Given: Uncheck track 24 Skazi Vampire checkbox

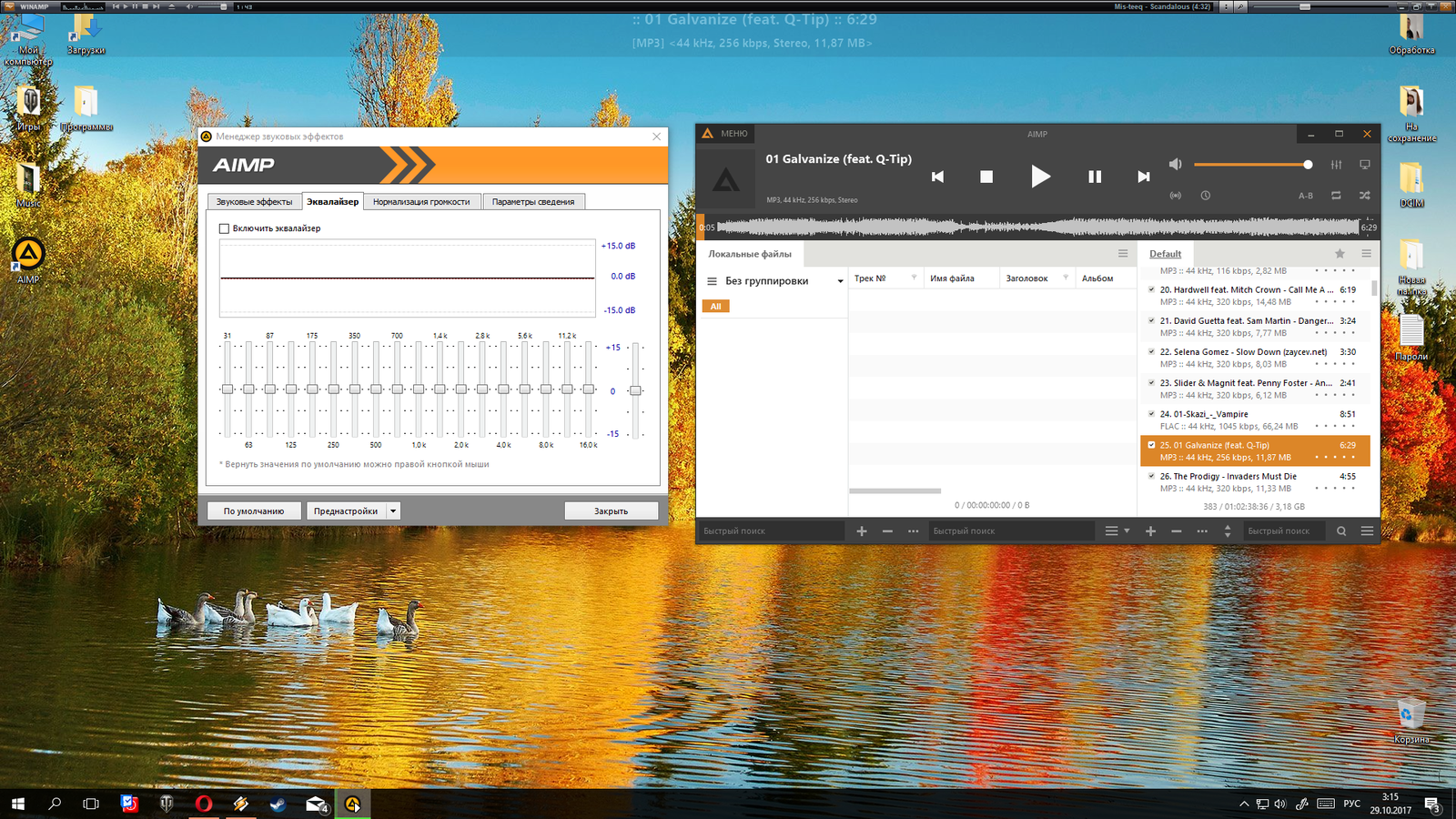Looking at the screenshot, I should coord(1151,413).
